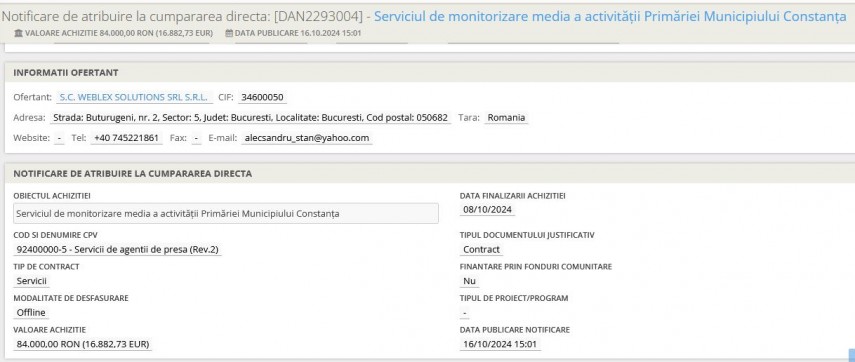
Task: Open the S.C. WEBLEX SOLUTIONS SRL offerer link
Action: 134,98
